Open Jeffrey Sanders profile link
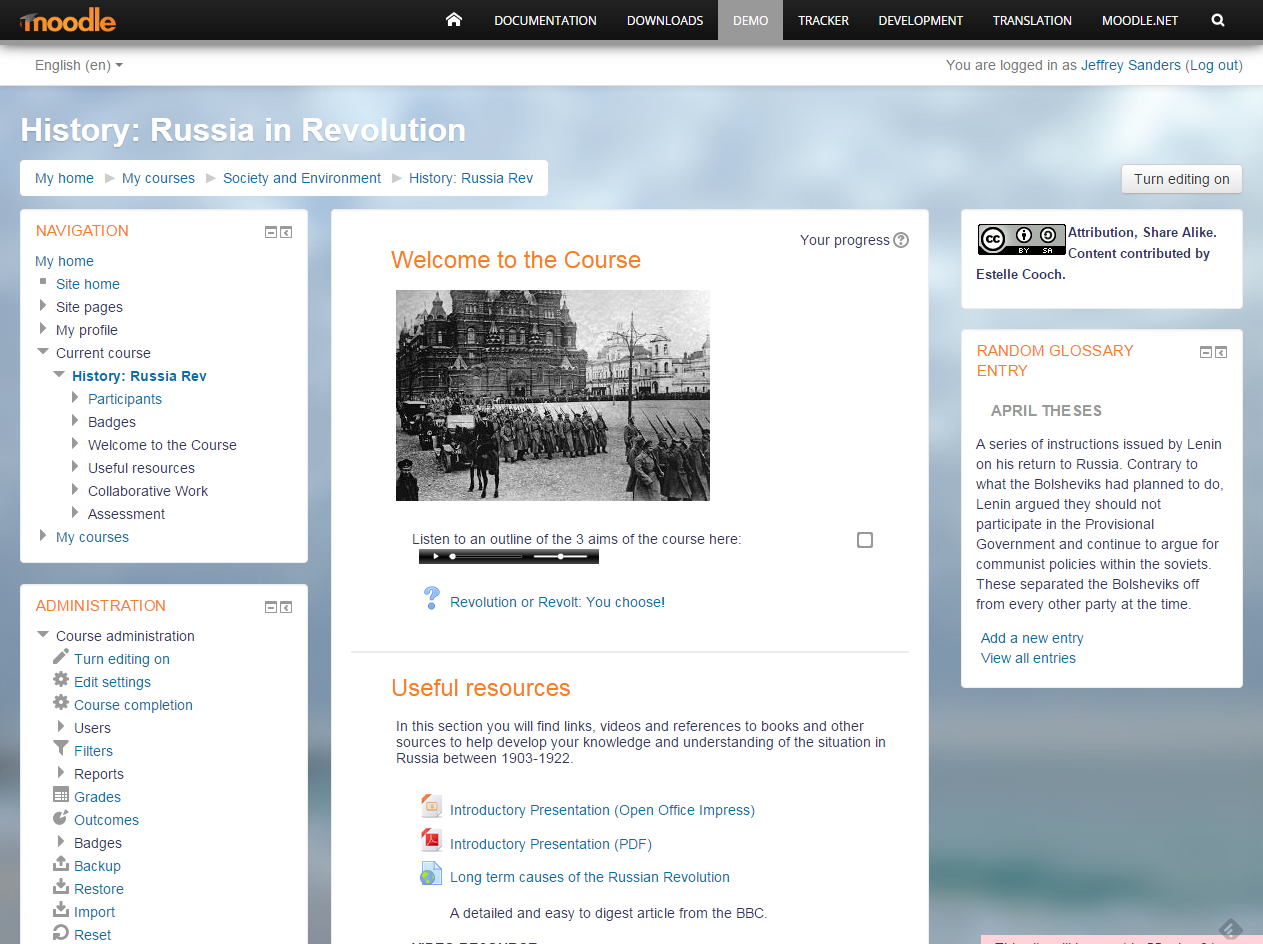The height and width of the screenshot is (944, 1263). 1131,65
